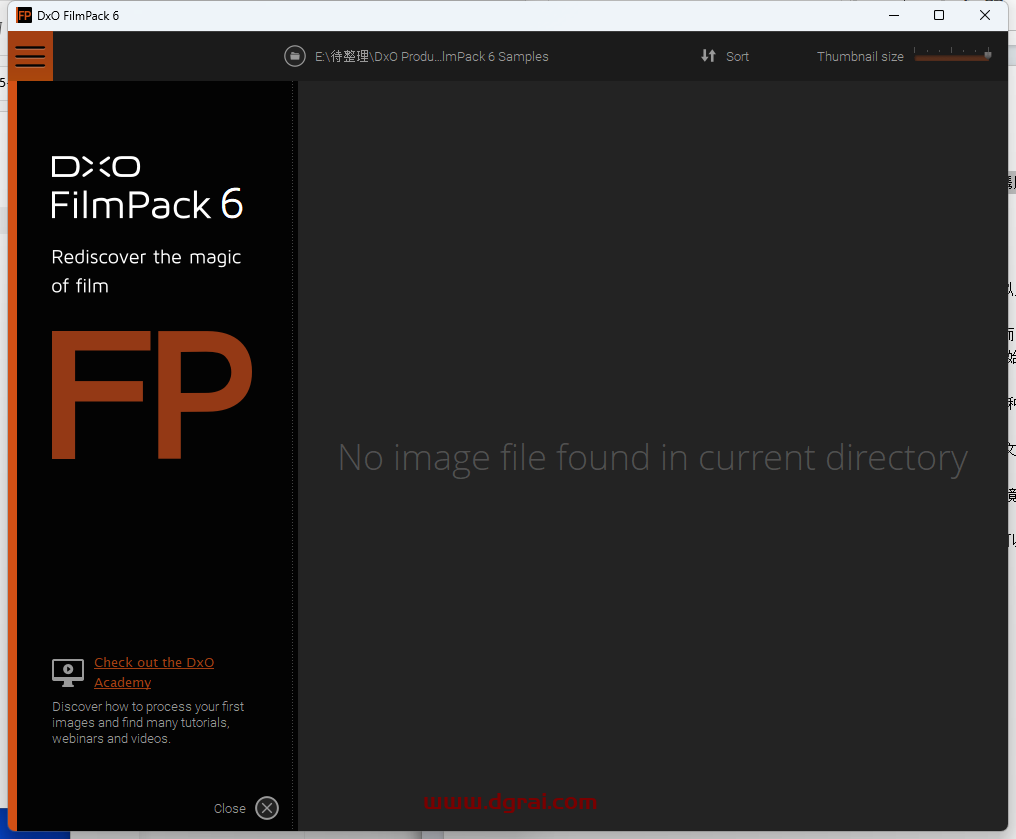Click 'No image file found' message
The image size is (1016, 839).
point(653,458)
